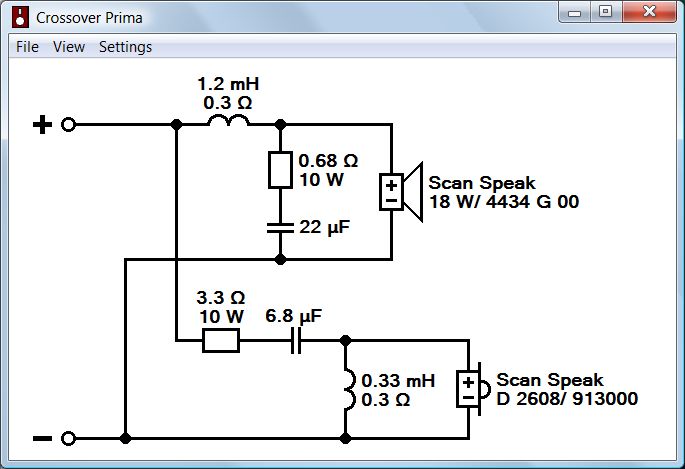Screen dimensions: 685x469
Task: Click the negative input terminal circle
Action: coord(68,438)
